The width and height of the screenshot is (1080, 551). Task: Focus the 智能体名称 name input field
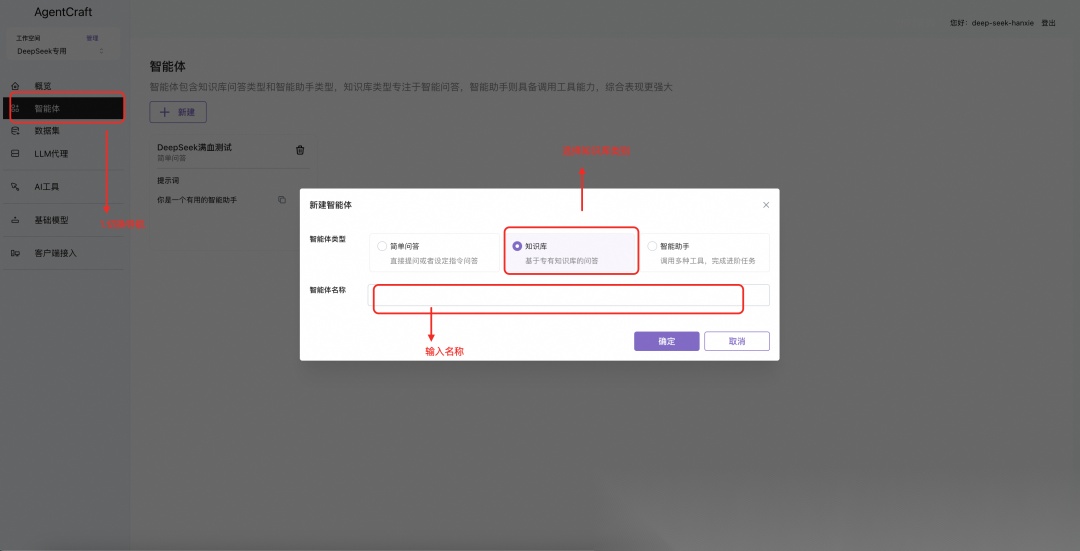[569, 295]
